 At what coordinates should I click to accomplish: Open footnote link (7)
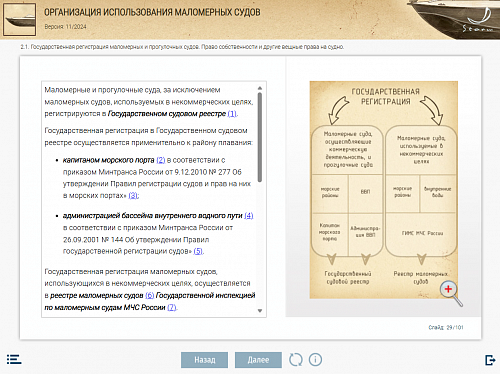[x=172, y=307]
